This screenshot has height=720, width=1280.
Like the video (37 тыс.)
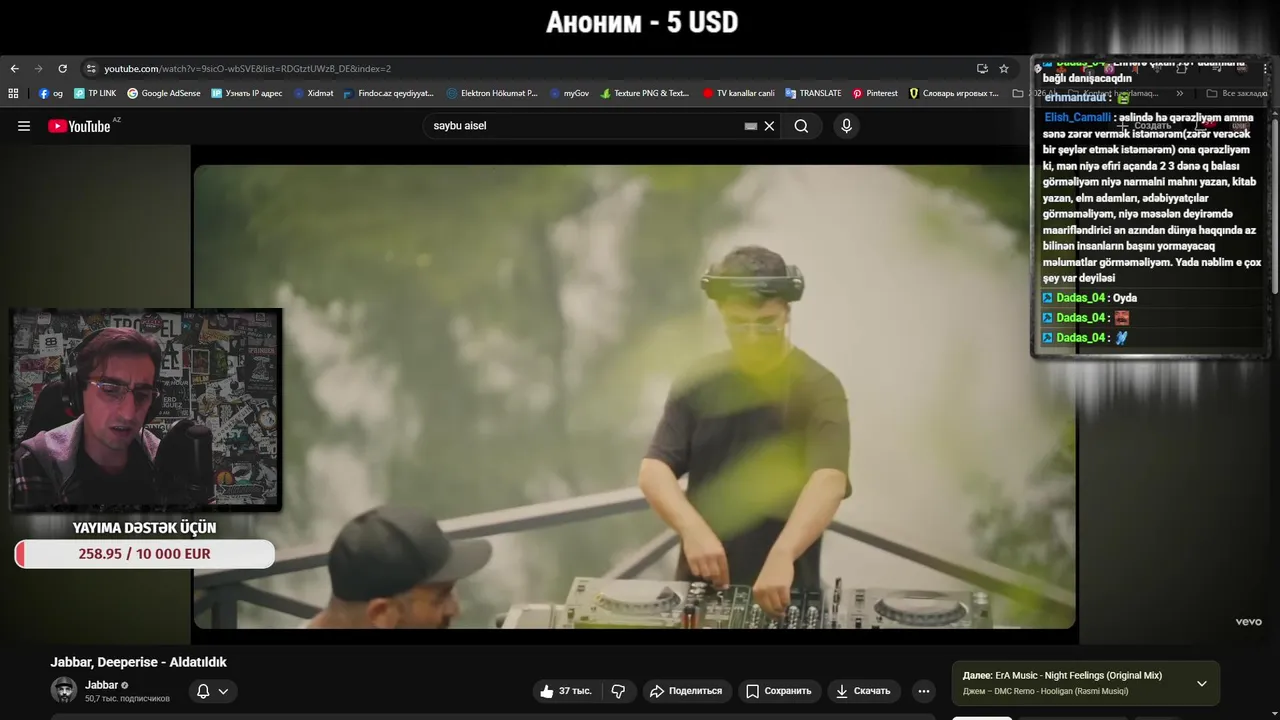(x=566, y=691)
